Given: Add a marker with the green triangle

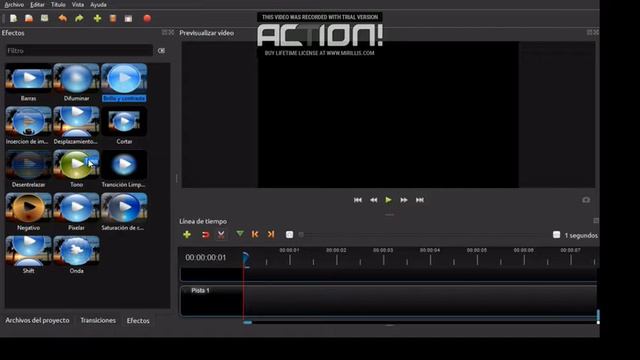Looking at the screenshot, I should [240, 234].
